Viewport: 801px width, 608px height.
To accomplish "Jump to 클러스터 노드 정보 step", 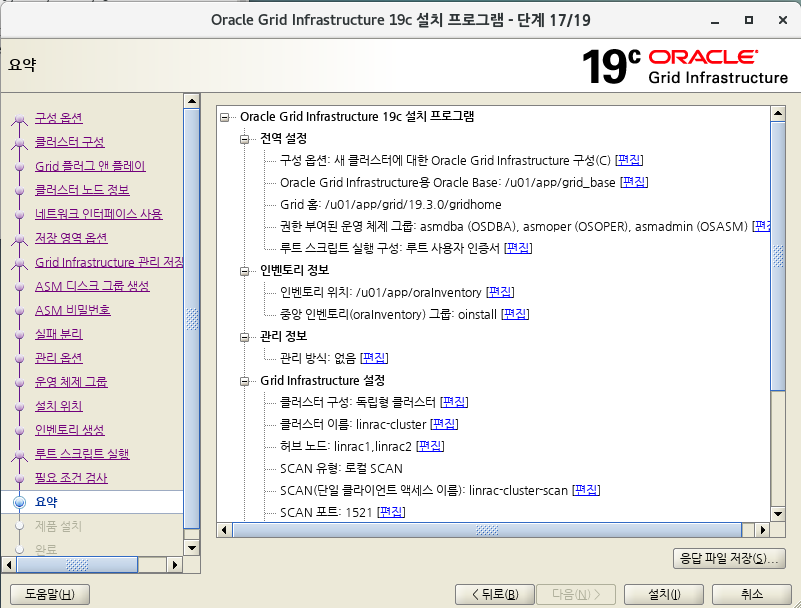I will (x=82, y=190).
